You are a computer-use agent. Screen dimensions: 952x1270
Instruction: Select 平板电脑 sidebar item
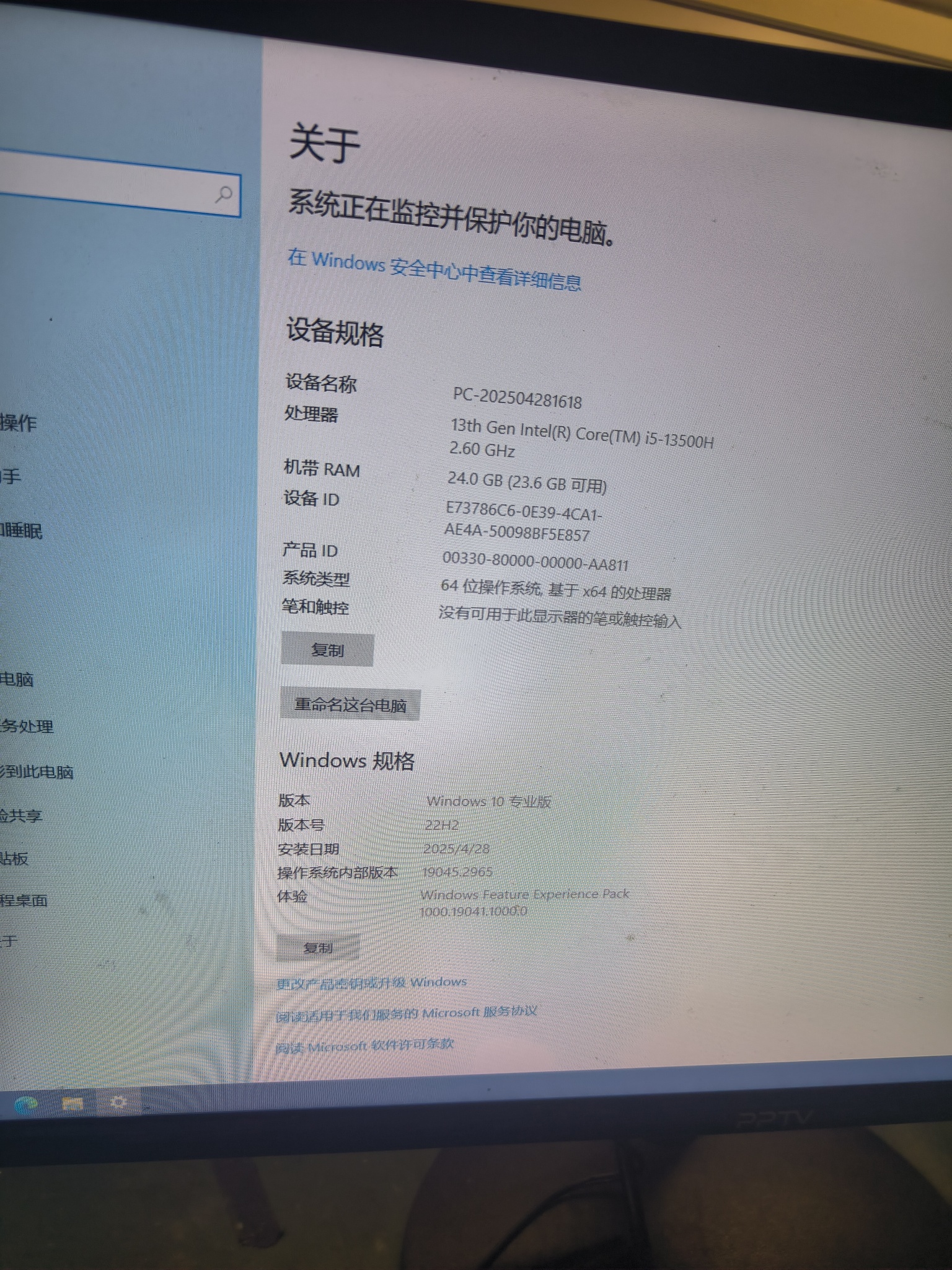click(x=17, y=680)
